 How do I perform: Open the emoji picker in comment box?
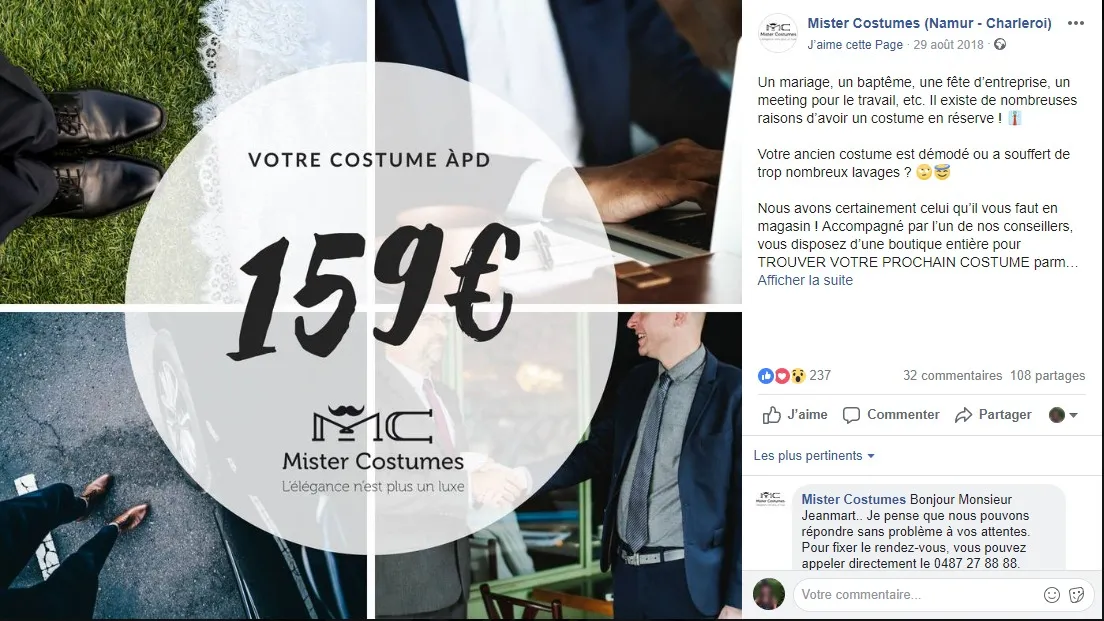point(1051,595)
